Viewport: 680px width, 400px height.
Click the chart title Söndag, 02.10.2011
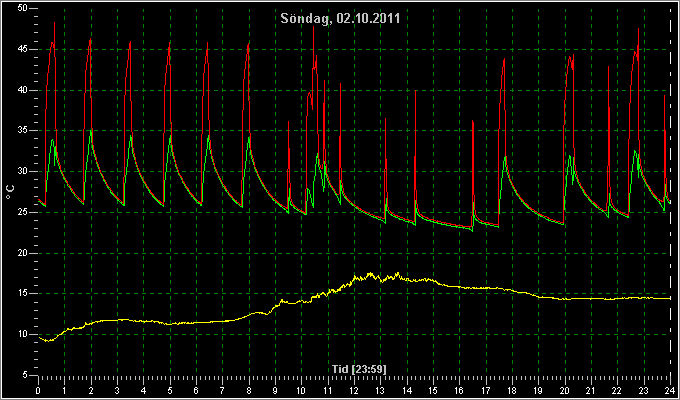tap(340, 19)
